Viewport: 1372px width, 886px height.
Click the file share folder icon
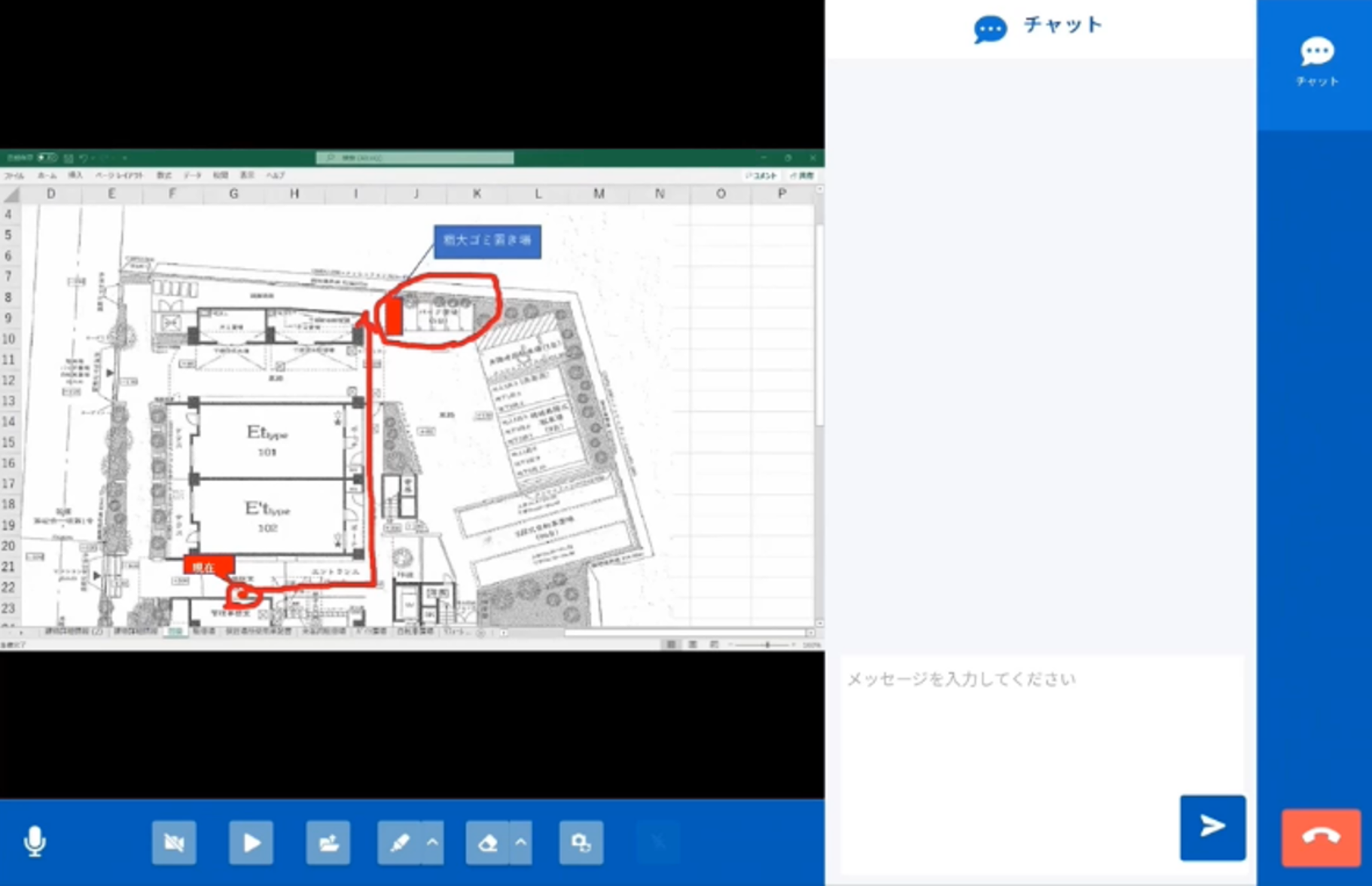pos(328,842)
